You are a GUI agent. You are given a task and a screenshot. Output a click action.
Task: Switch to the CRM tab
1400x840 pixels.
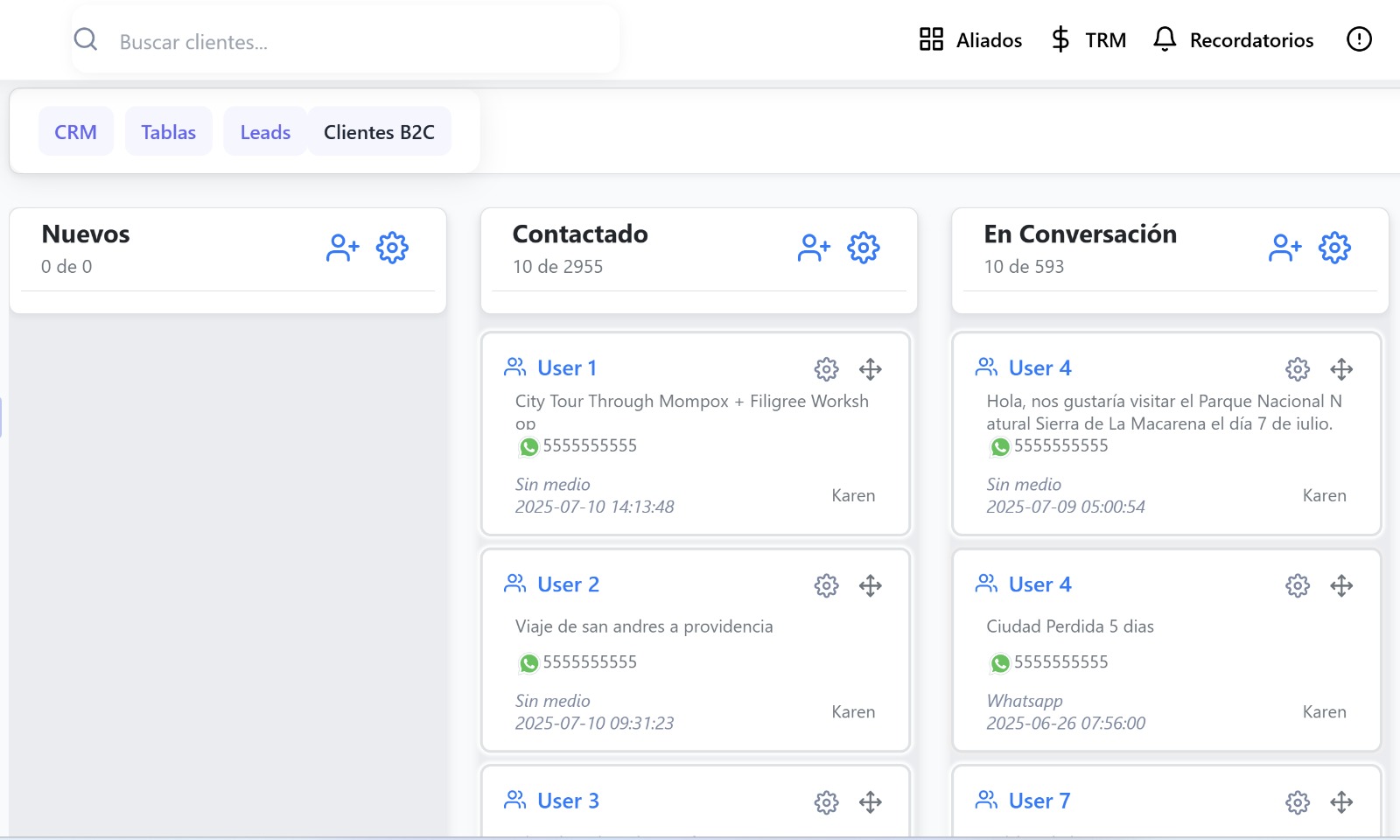pos(76,132)
